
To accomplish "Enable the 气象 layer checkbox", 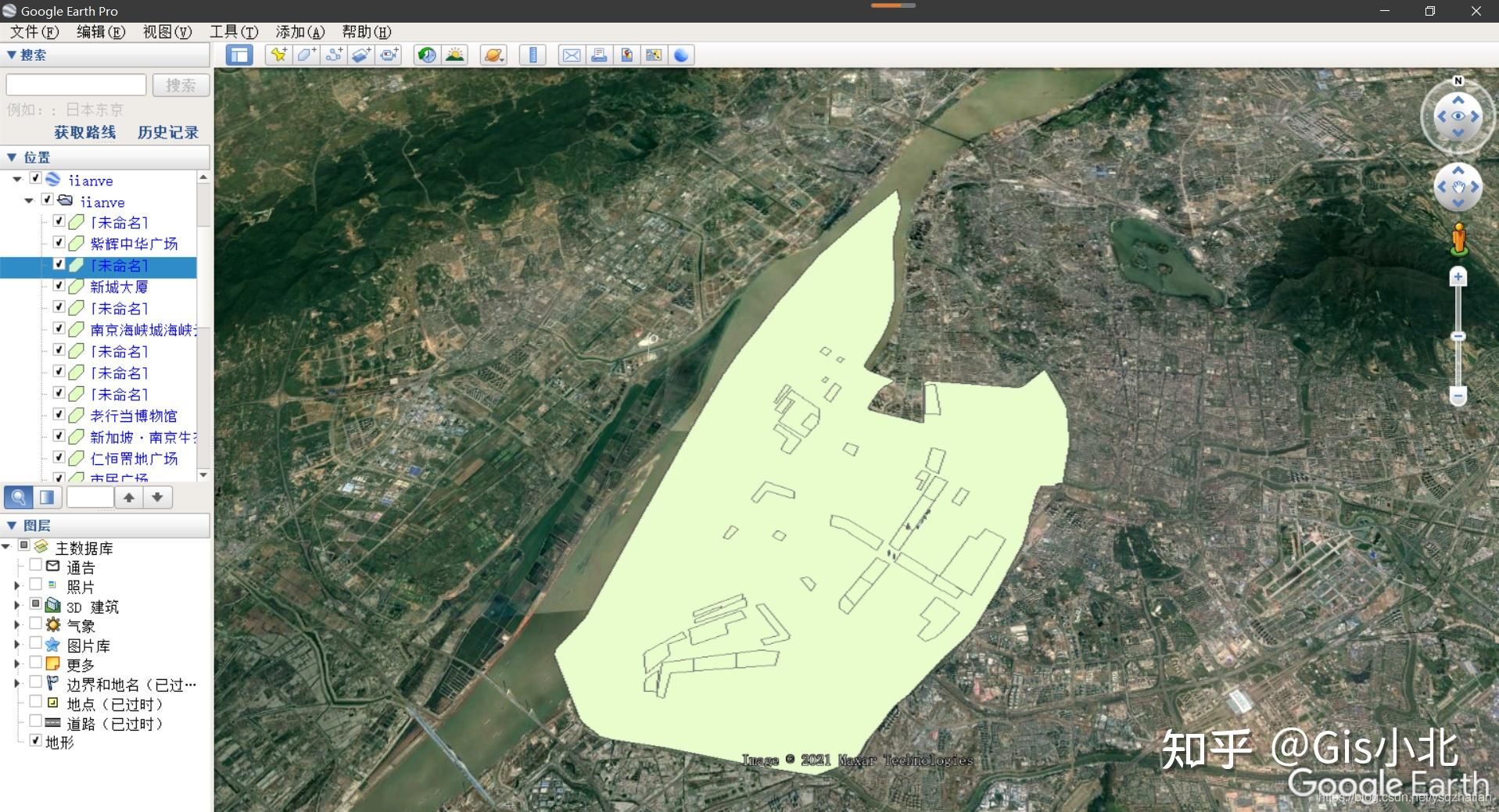I will pyautogui.click(x=35, y=624).
